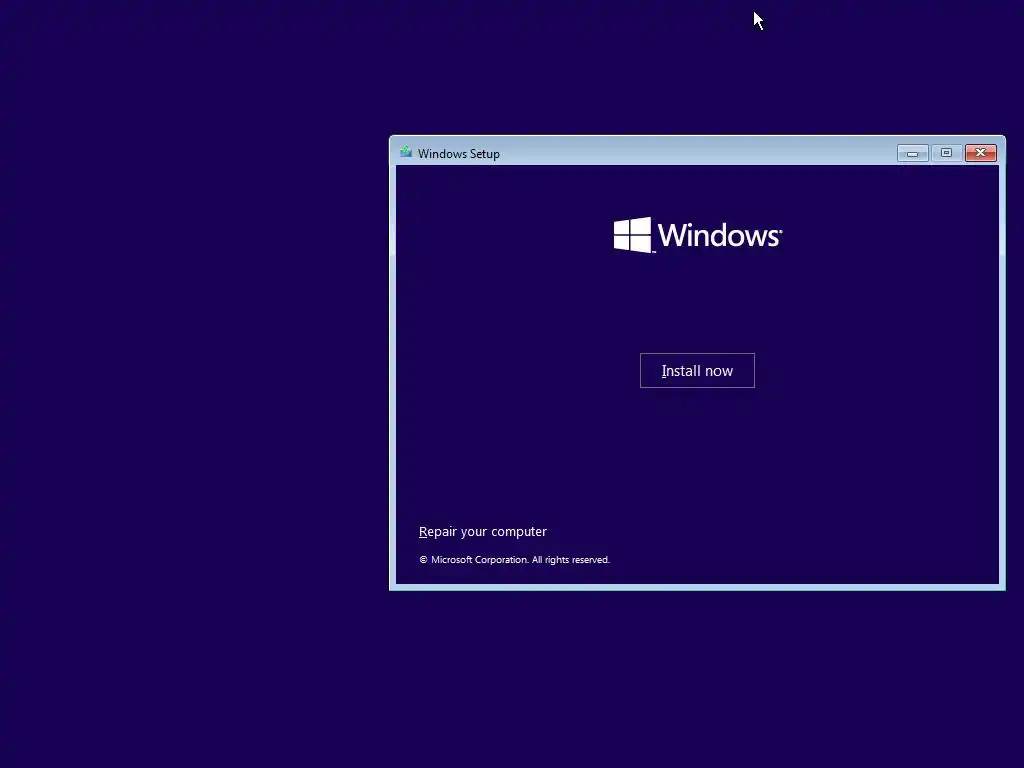Click the Windows logo in setup

click(697, 235)
